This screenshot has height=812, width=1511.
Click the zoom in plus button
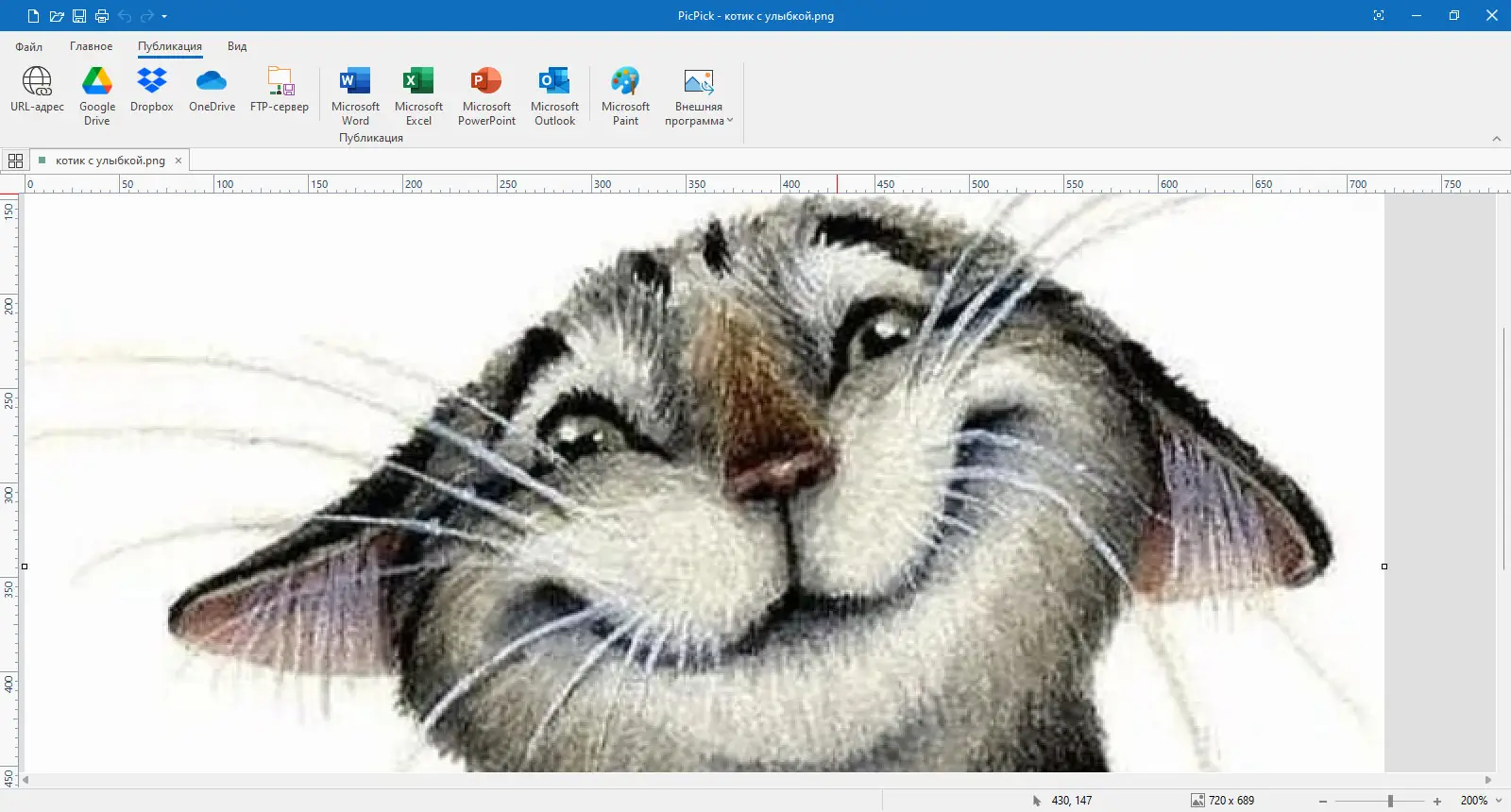(1437, 801)
